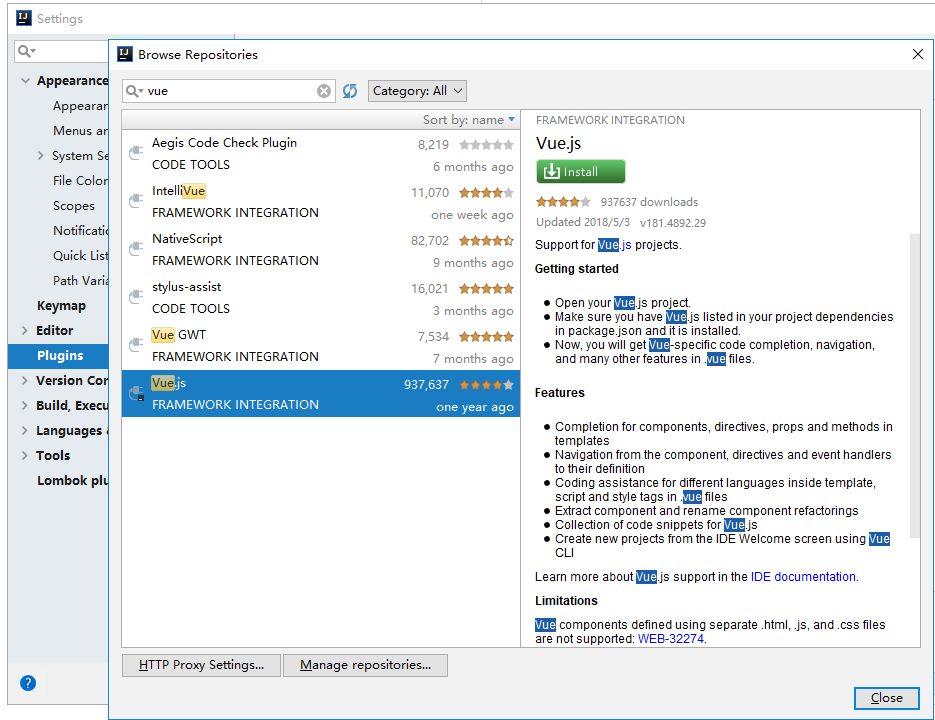
Task: Click the help question mark icon
Action: 27,683
